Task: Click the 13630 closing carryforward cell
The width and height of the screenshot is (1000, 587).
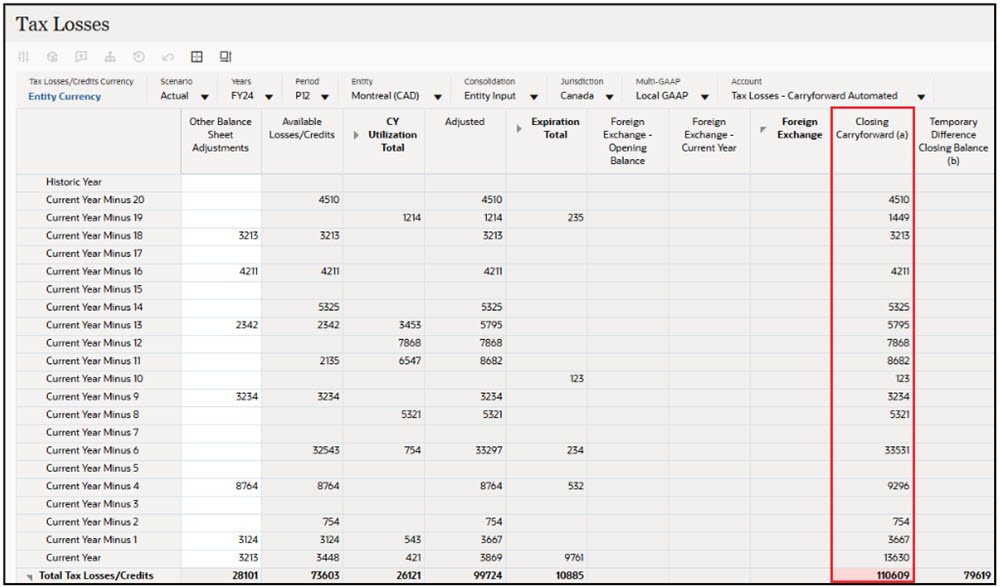Action: [x=873, y=557]
